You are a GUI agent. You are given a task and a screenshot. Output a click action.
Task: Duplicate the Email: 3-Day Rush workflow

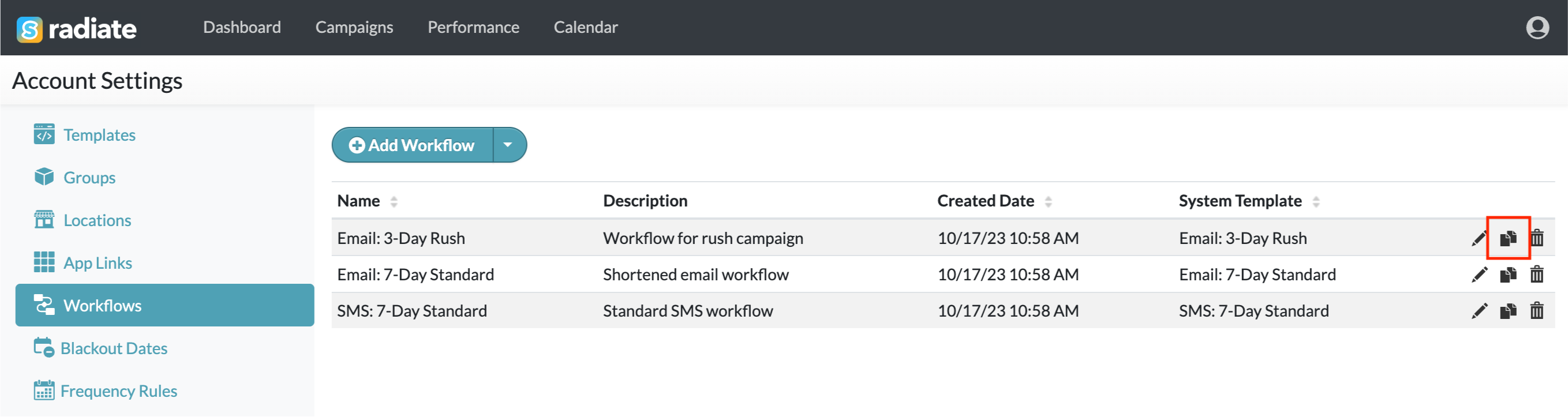point(1507,238)
